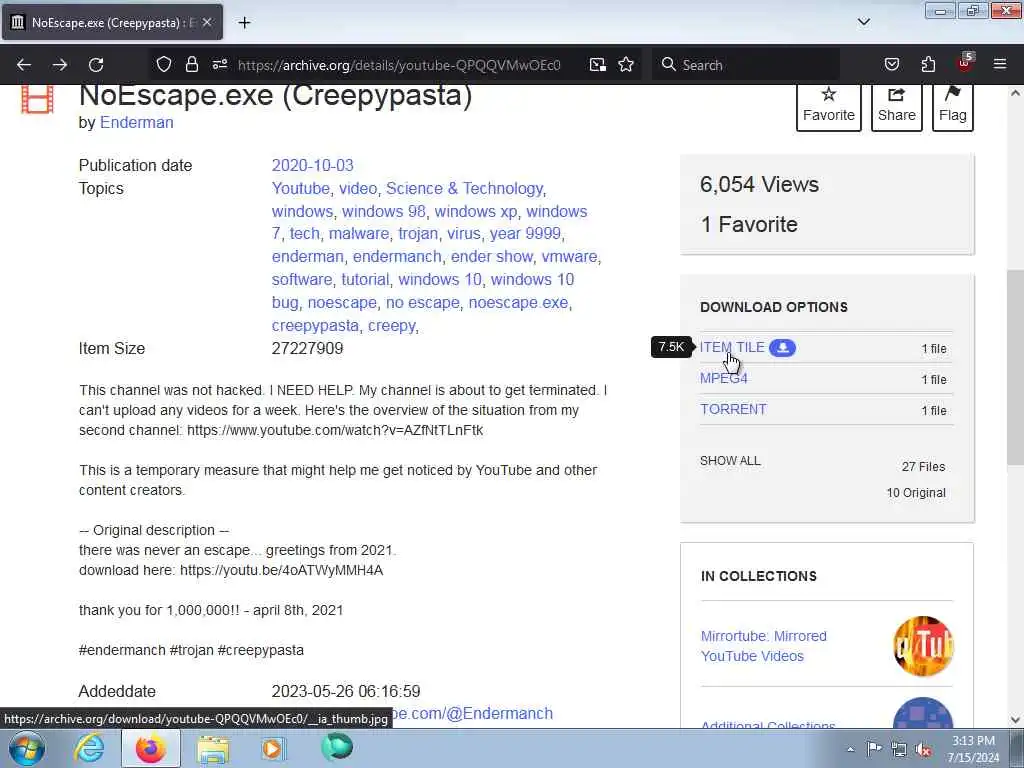Click the Mirrortube collection thumbnail

coord(923,646)
